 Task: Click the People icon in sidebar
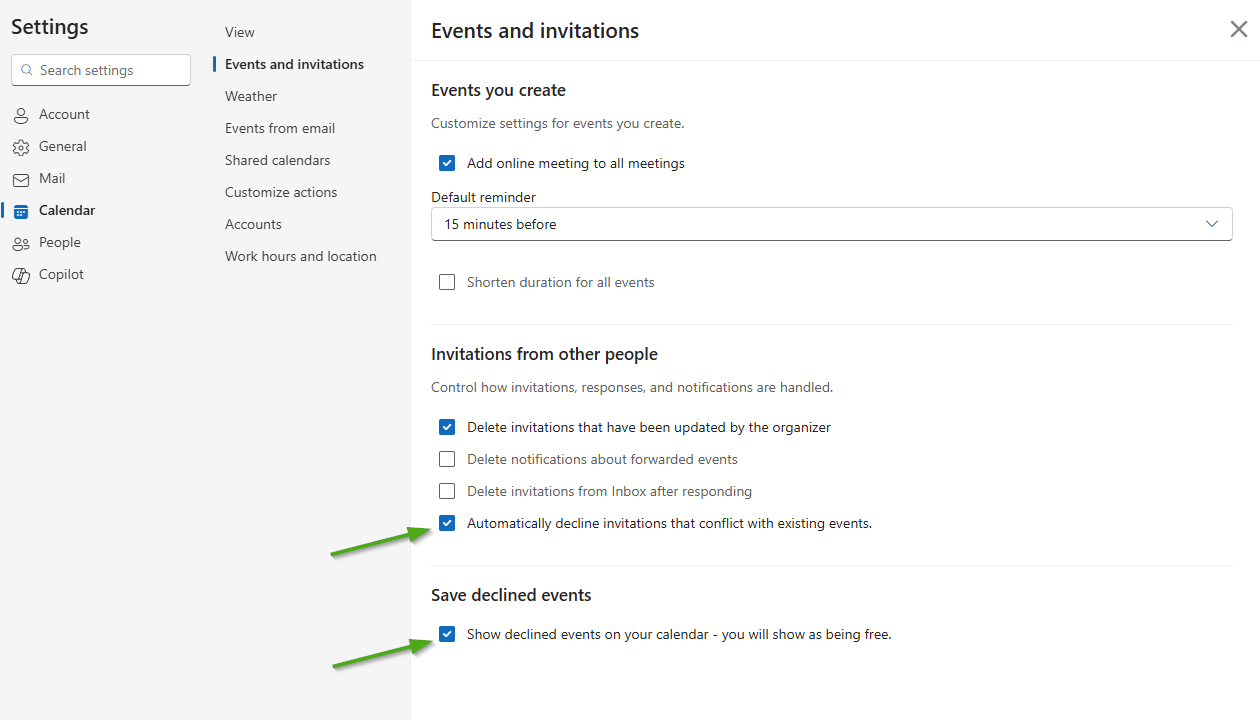coord(21,243)
